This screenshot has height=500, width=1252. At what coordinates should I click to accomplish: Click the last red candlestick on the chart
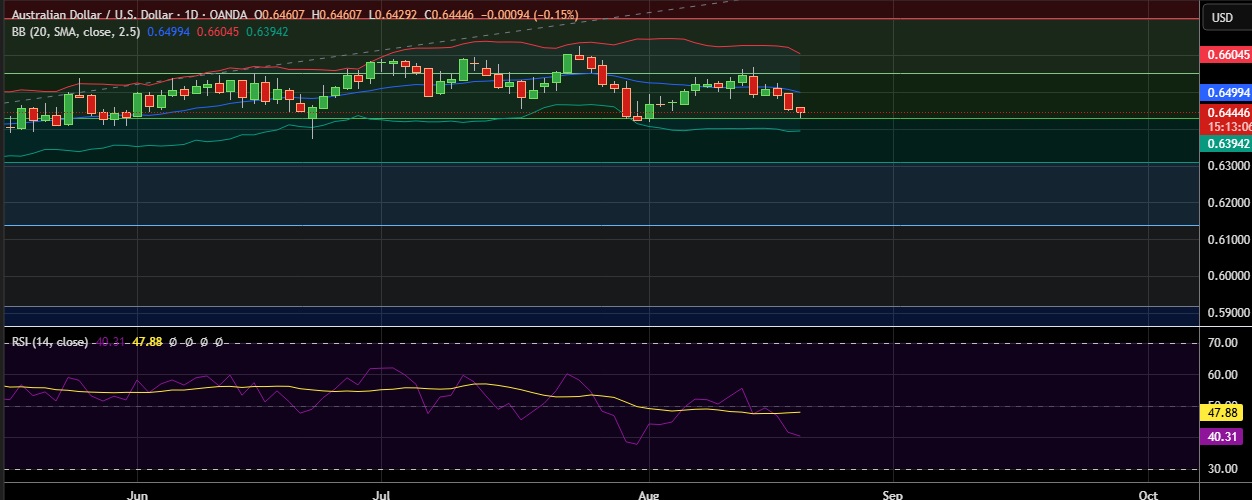[800, 111]
